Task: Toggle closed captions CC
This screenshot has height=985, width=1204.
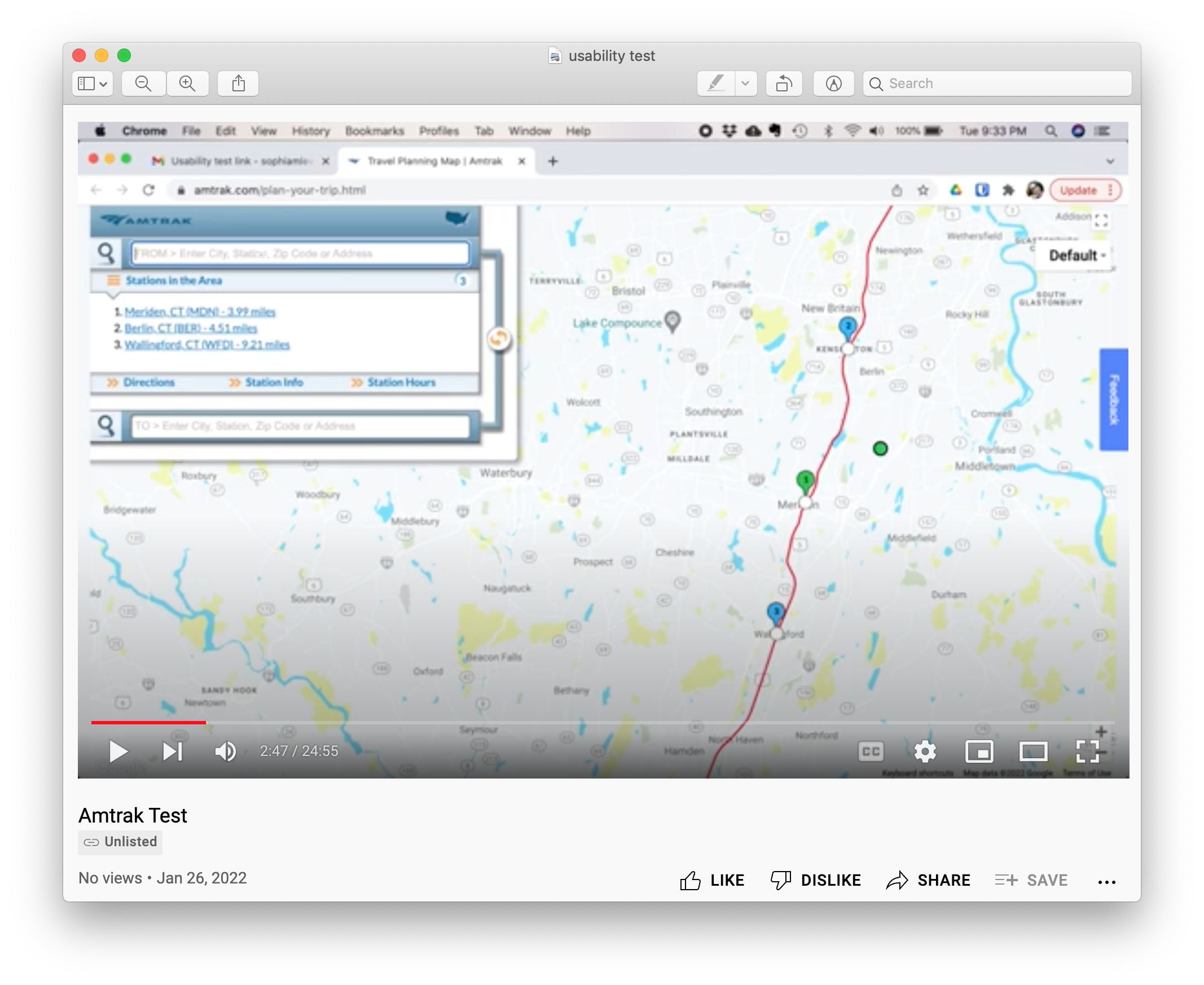Action: (x=871, y=752)
